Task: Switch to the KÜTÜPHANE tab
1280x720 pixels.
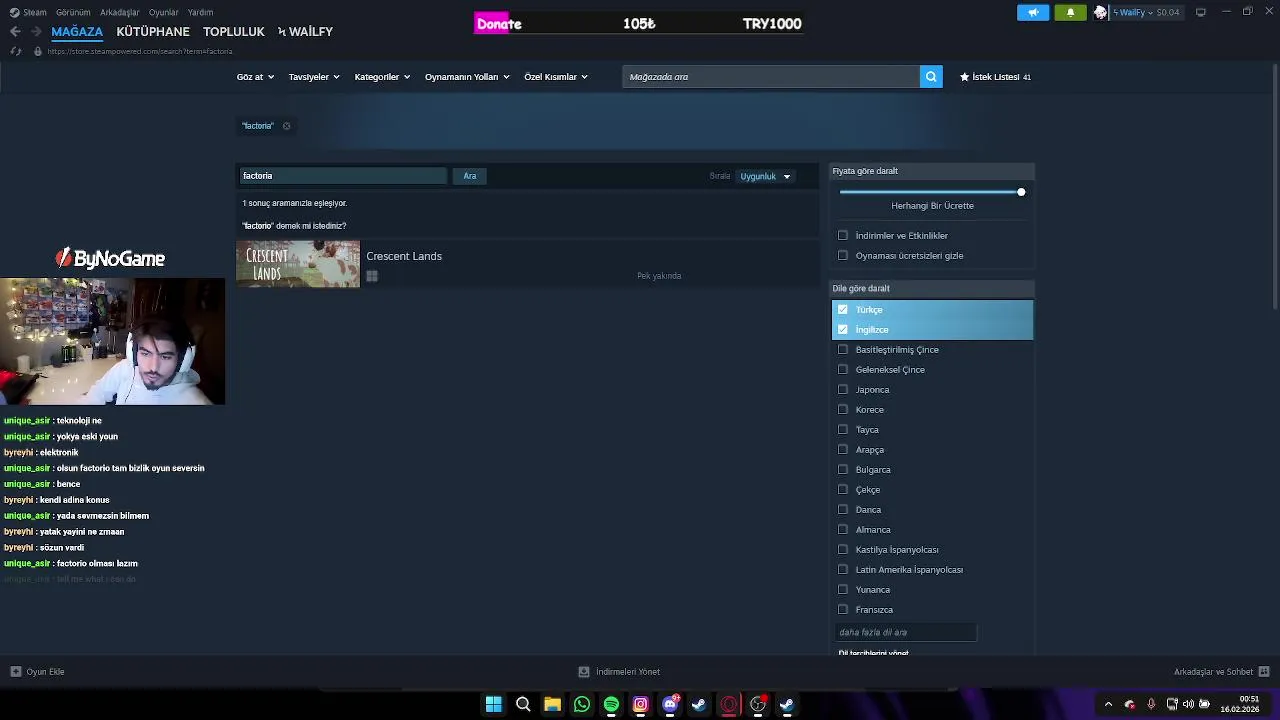Action: click(x=153, y=32)
